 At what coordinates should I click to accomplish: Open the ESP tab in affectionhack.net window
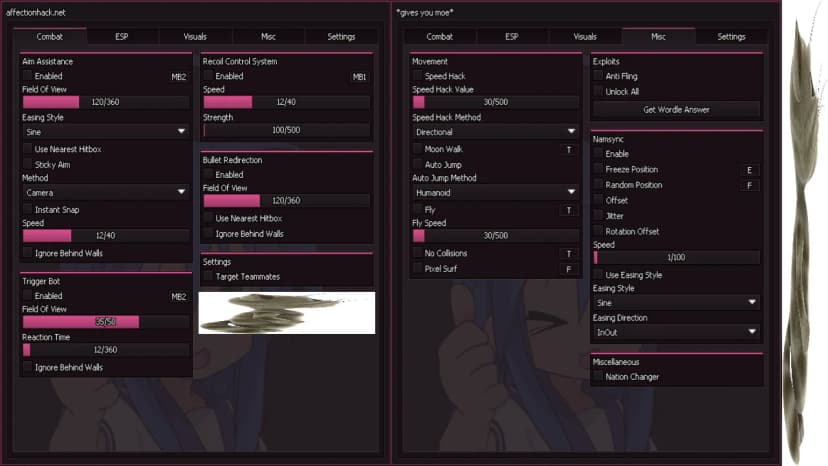coord(122,36)
